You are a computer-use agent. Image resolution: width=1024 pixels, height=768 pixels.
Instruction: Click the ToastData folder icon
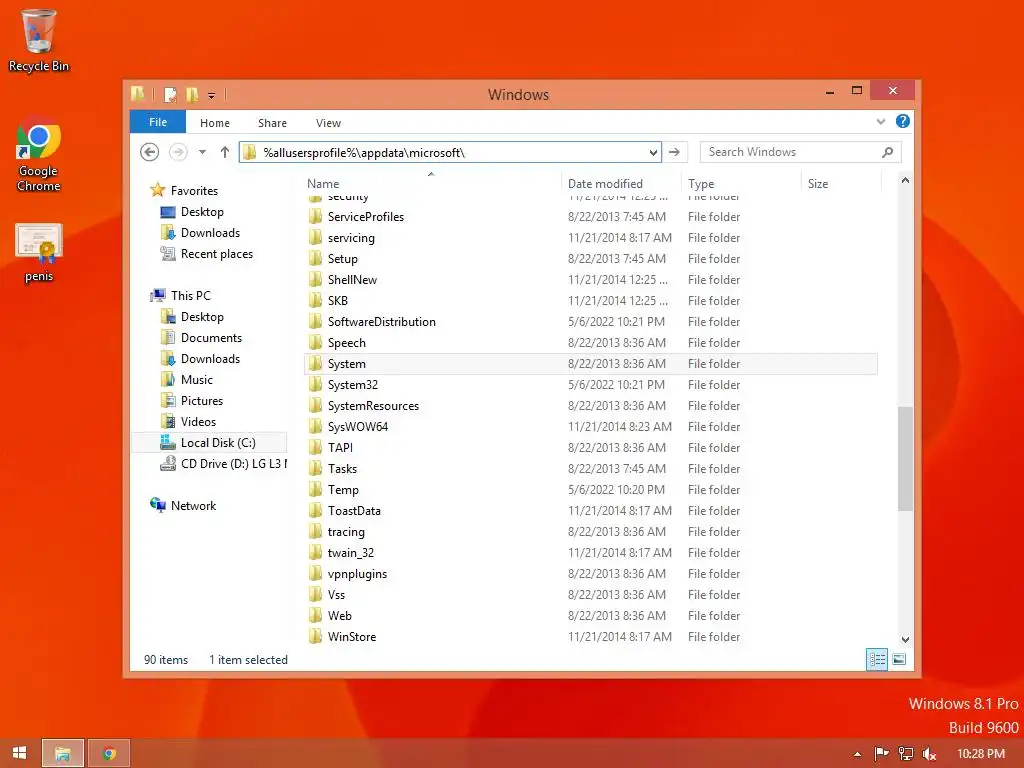pos(315,510)
